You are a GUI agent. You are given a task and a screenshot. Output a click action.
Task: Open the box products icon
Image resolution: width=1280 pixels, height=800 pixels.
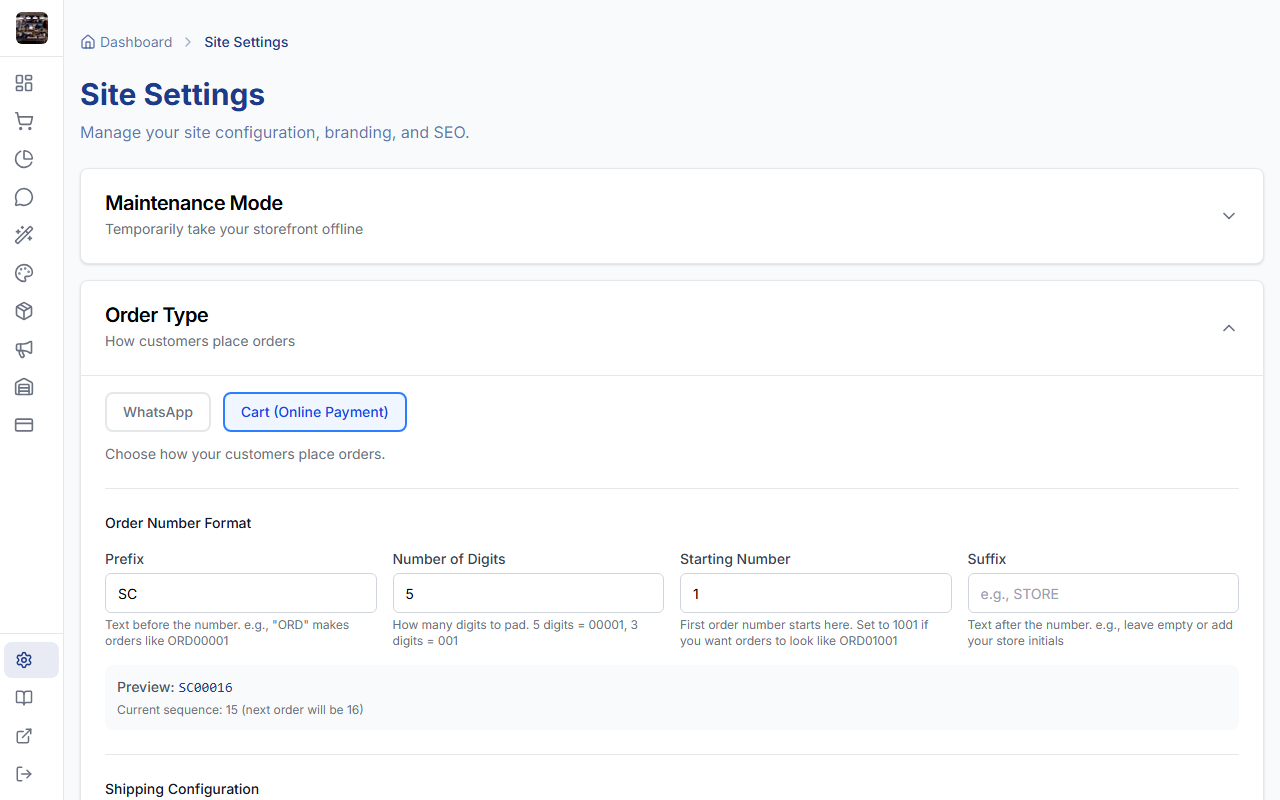24,311
